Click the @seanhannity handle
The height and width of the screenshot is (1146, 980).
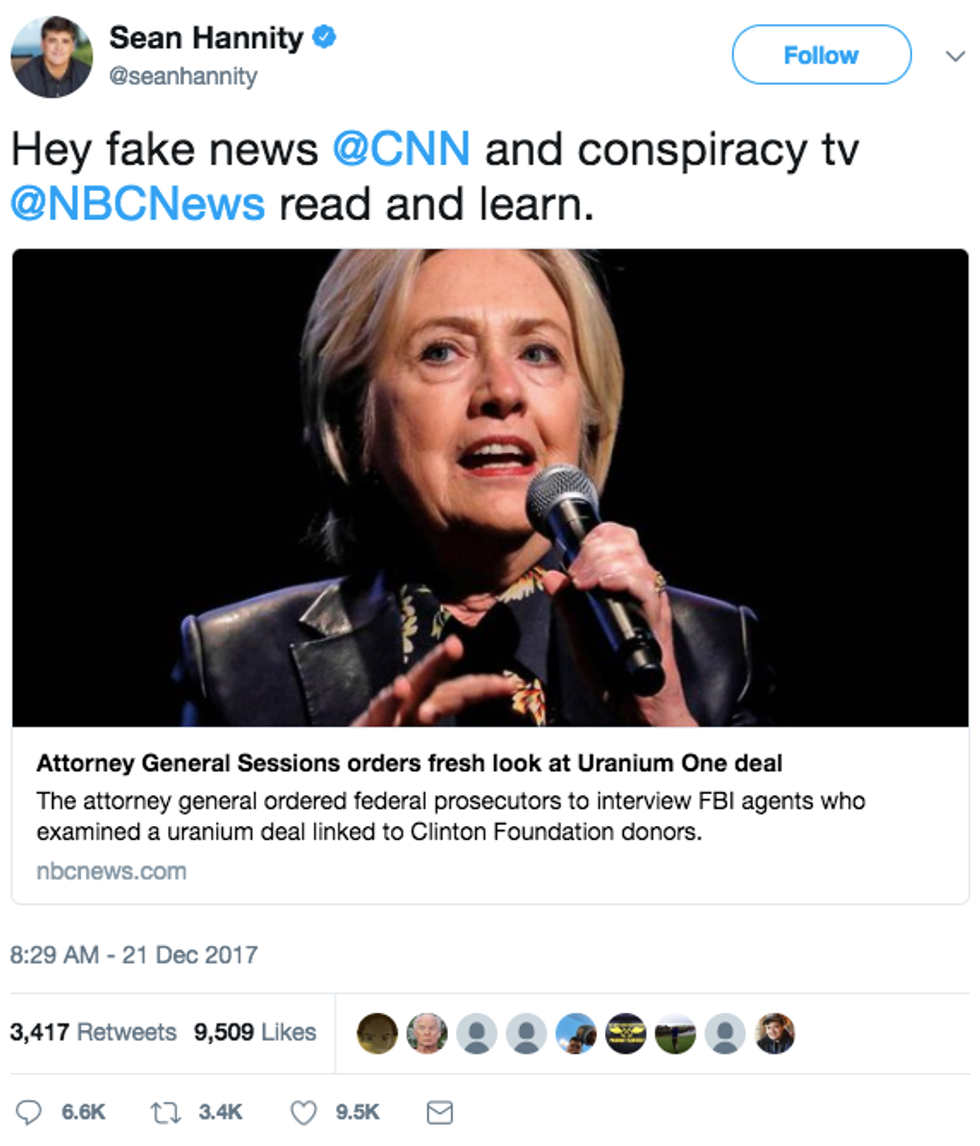[x=183, y=77]
